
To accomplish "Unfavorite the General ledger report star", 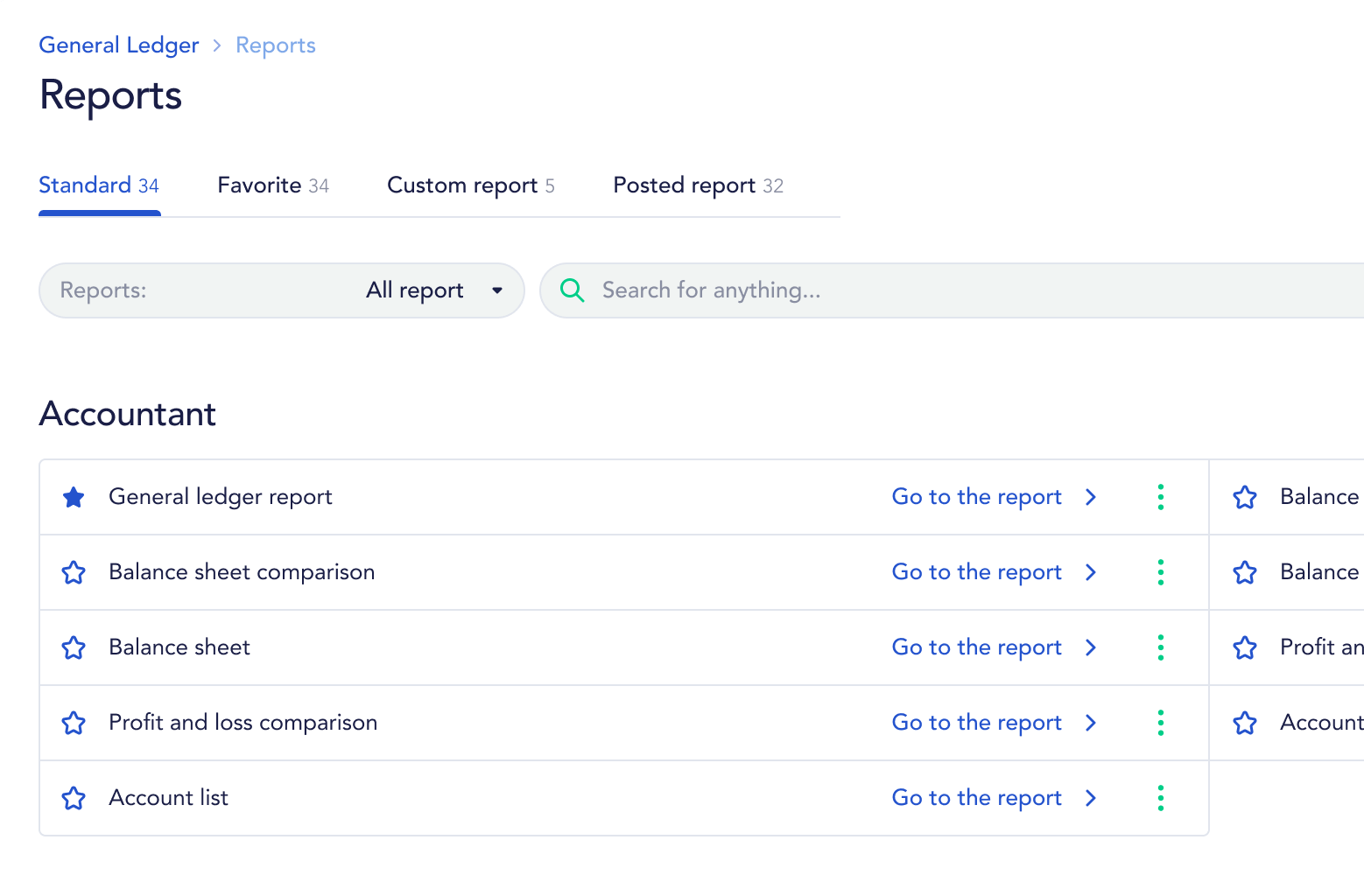I will pos(74,498).
